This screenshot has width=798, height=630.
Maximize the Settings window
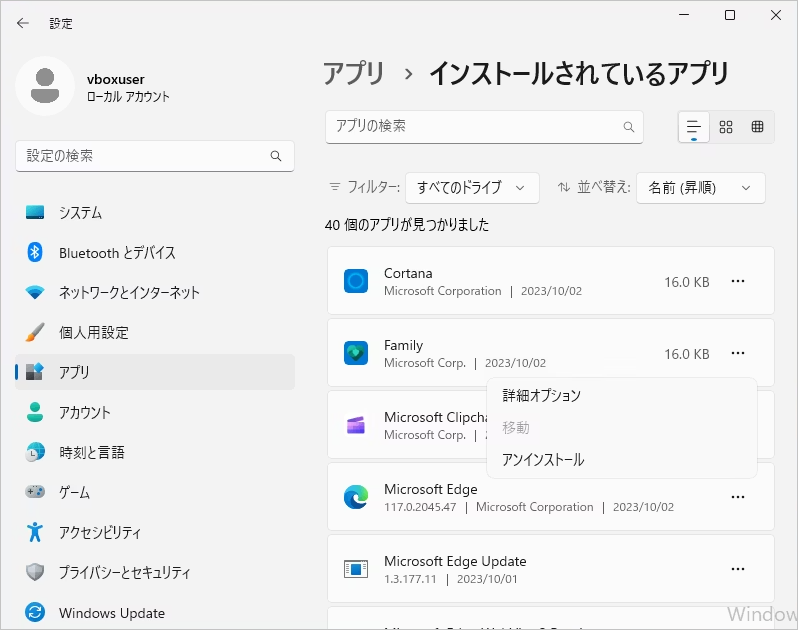[x=730, y=15]
